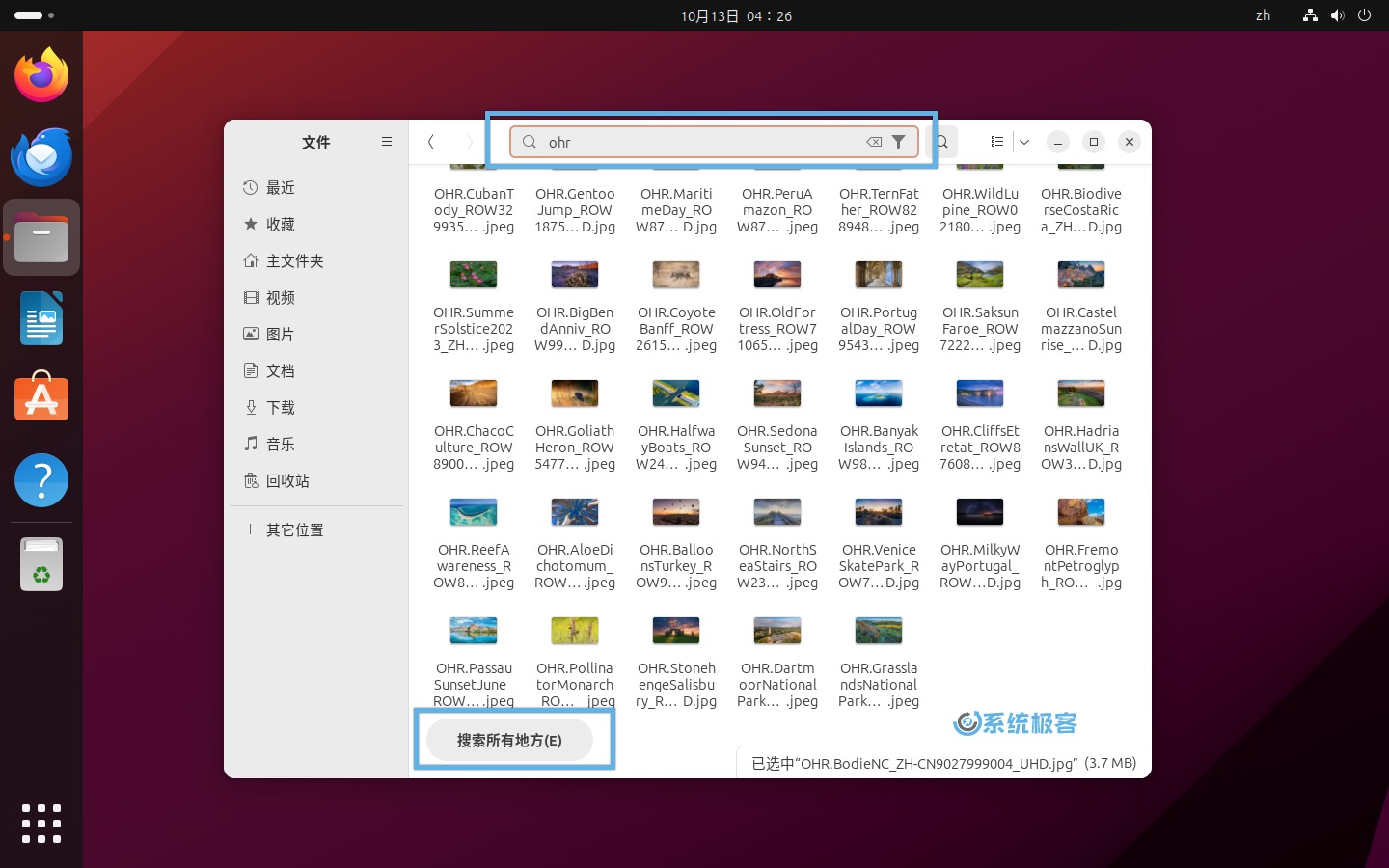Select OHR.BigBendAnniv image thumbnail
Viewport: 1389px width, 868px height.
tap(575, 275)
